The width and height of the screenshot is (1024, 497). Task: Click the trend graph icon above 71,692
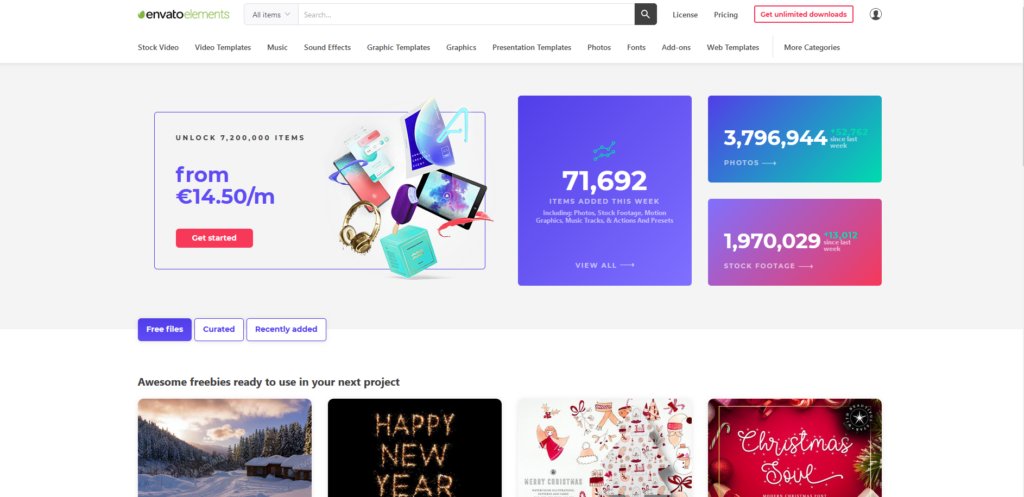coord(605,152)
